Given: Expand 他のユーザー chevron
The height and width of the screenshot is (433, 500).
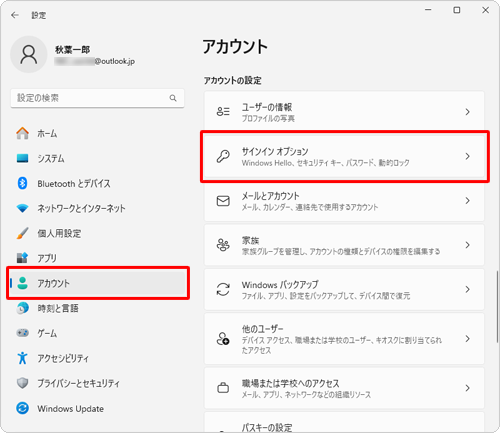Looking at the screenshot, I should (467, 339).
